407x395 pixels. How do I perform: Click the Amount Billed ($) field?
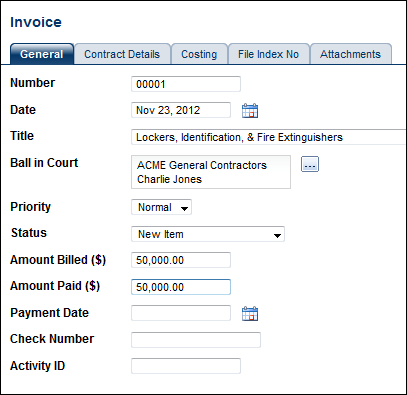coord(181,260)
